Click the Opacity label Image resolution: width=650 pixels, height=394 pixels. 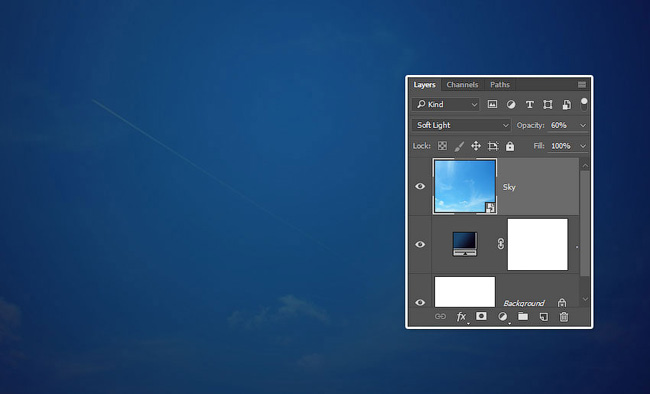tap(531, 125)
